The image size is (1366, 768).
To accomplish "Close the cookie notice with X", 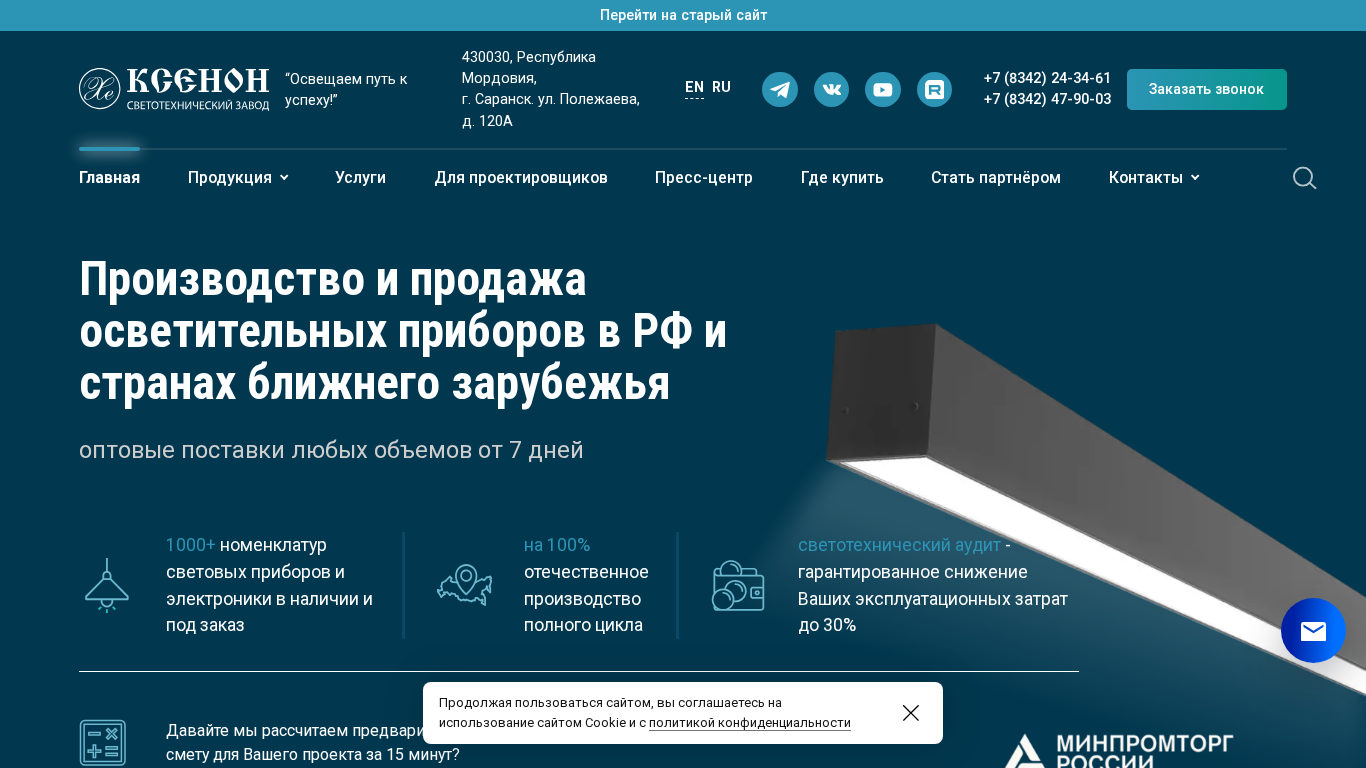I will 911,713.
